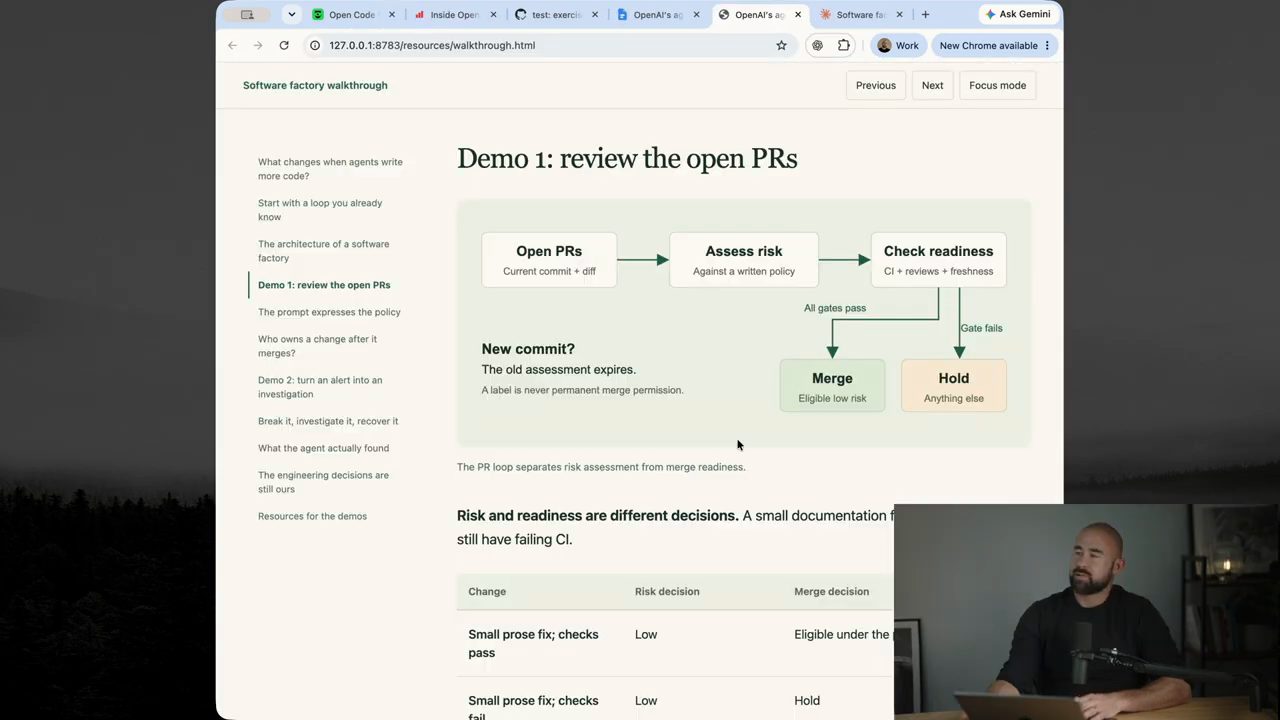Open Break it, investigate it, recover it
Image resolution: width=1280 pixels, height=720 pixels.
tap(328, 421)
